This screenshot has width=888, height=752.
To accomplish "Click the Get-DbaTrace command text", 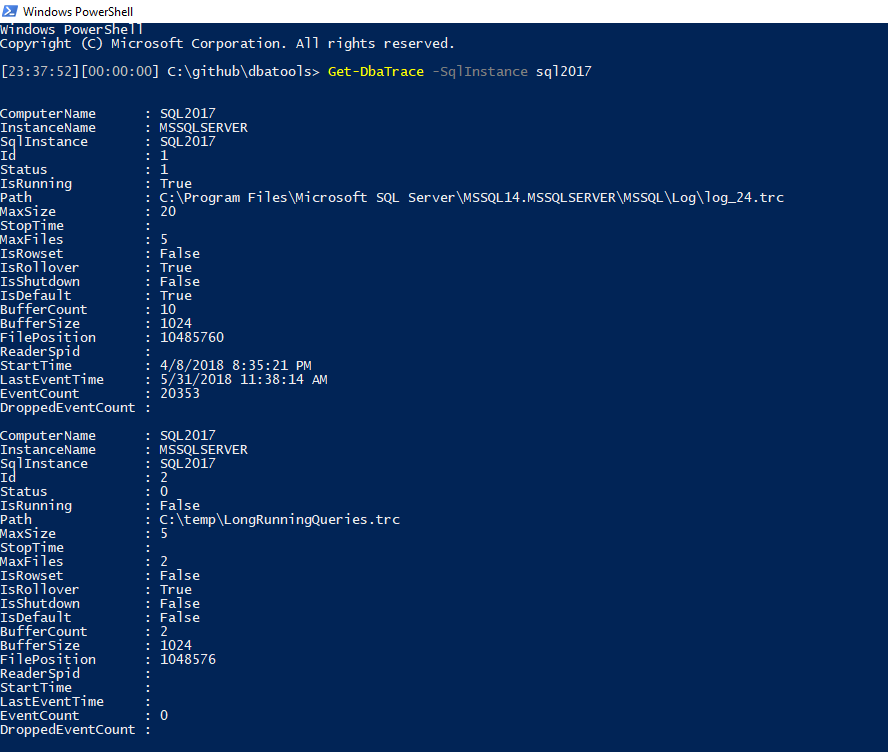I will (x=375, y=72).
